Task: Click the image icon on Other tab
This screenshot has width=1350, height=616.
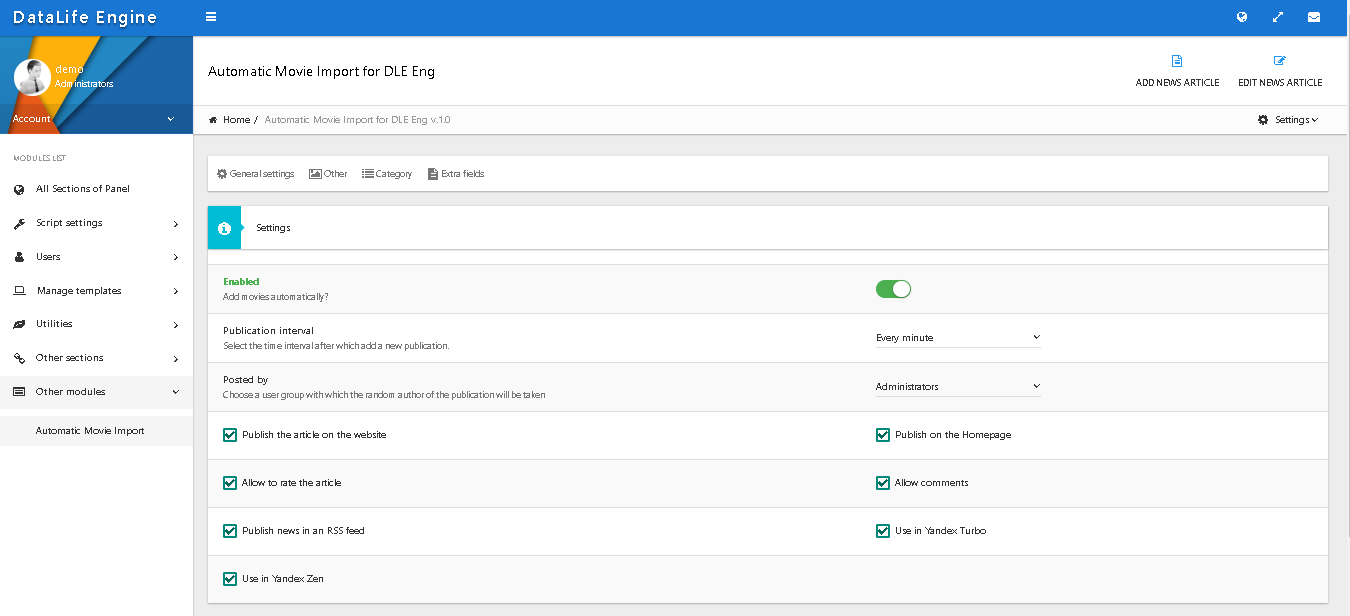Action: point(315,173)
